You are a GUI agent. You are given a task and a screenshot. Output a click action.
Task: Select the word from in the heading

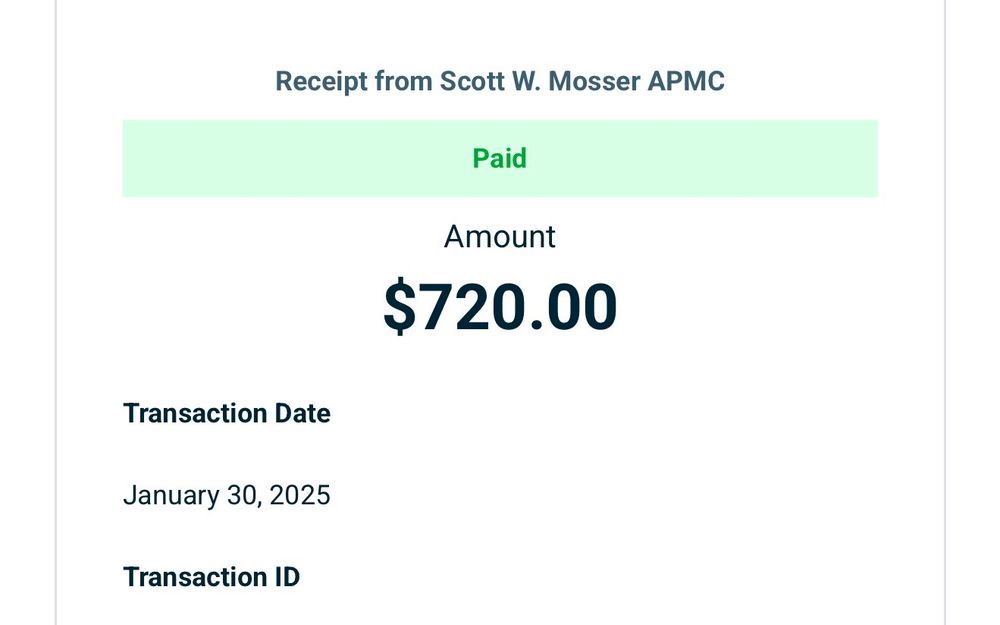pos(403,81)
